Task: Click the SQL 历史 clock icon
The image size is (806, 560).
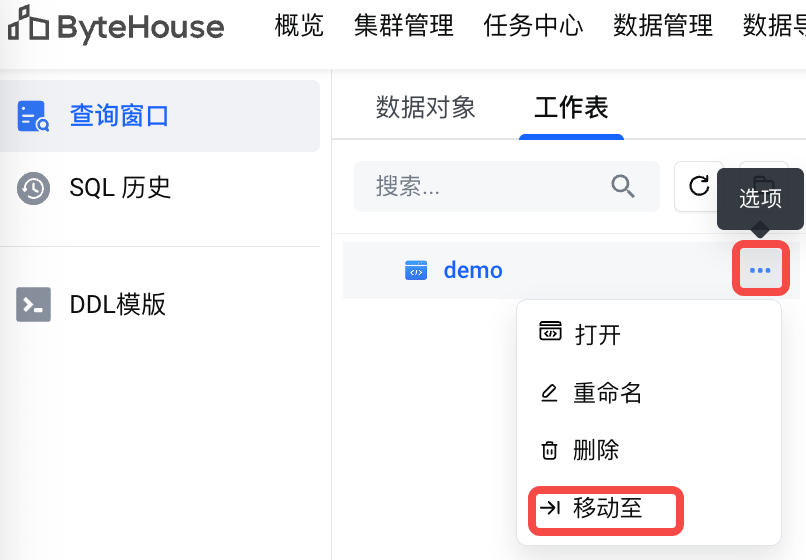Action: pyautogui.click(x=33, y=188)
